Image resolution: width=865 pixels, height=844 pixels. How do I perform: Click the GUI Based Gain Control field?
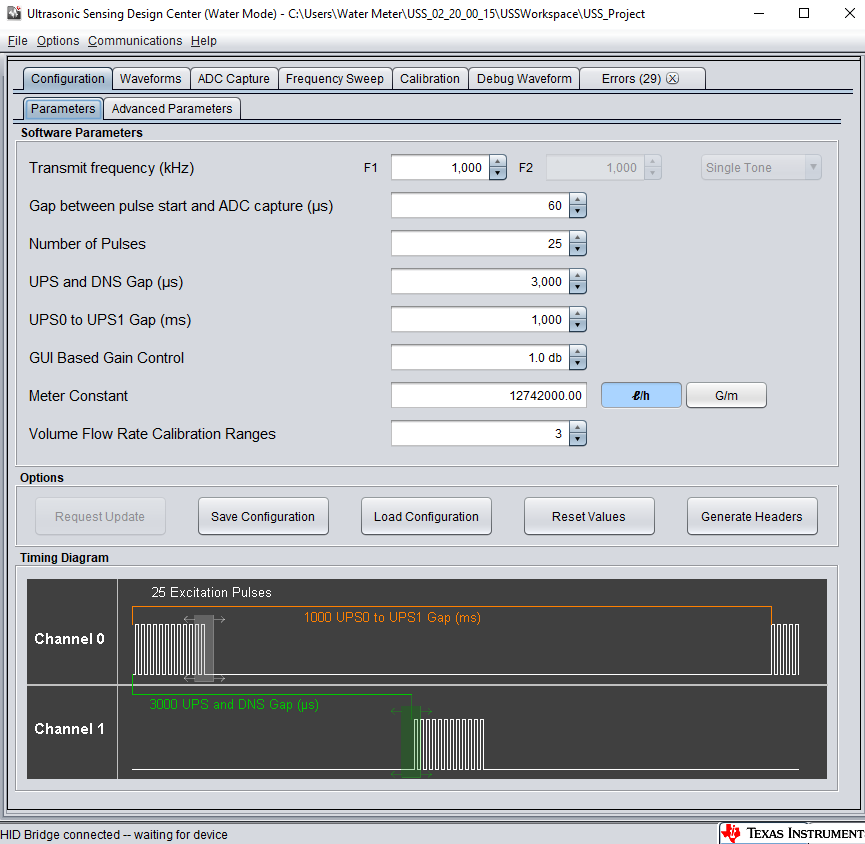click(480, 358)
